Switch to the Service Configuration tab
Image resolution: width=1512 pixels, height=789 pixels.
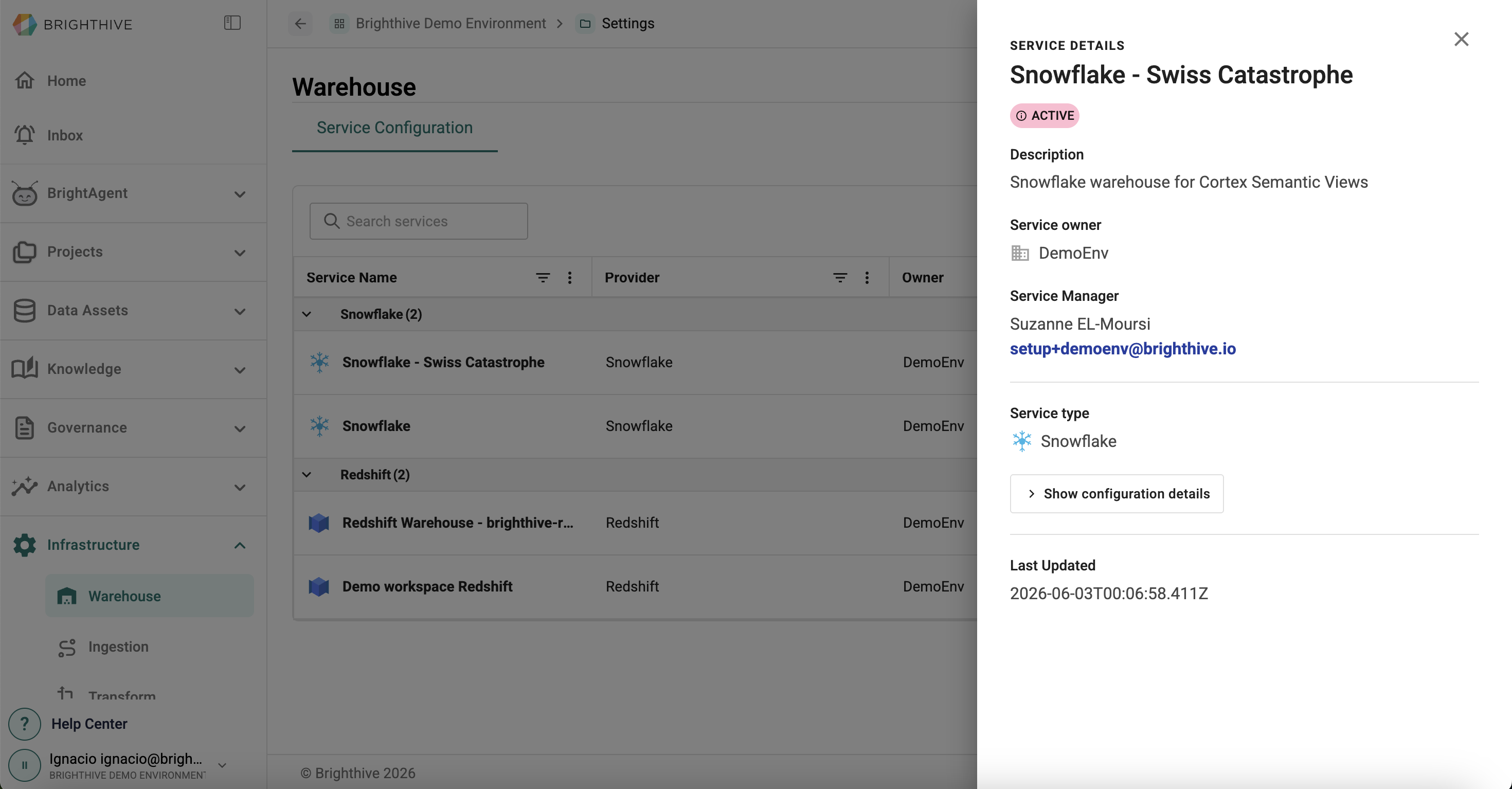point(394,128)
